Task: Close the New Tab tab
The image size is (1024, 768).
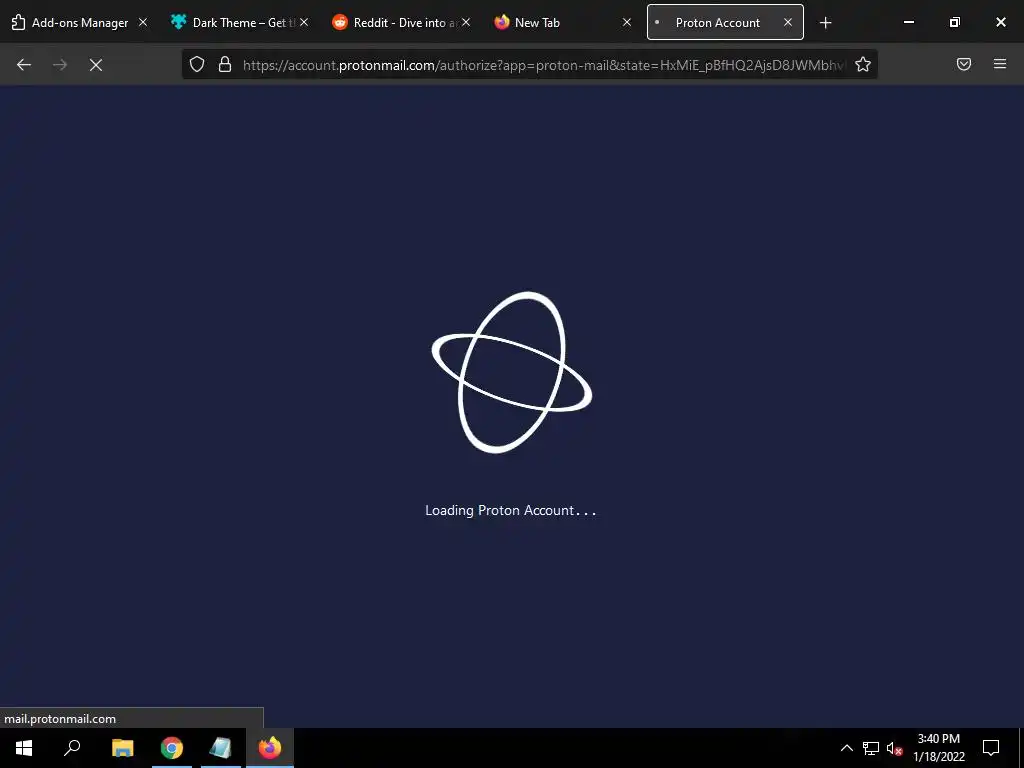Action: 627,22
